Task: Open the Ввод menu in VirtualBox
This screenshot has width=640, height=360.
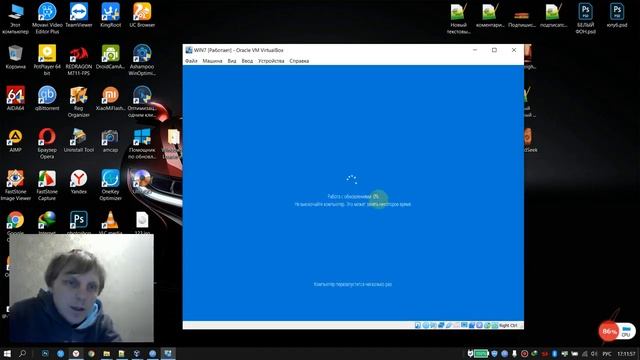Action: pyautogui.click(x=247, y=61)
